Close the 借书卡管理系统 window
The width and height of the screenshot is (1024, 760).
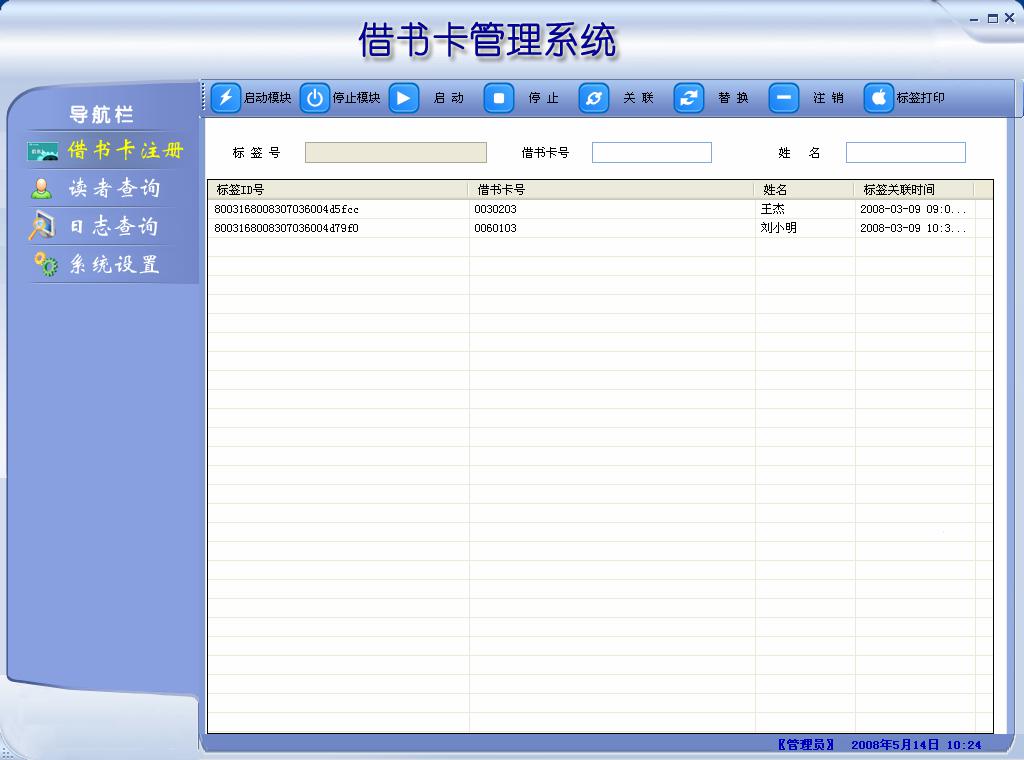click(x=1010, y=18)
